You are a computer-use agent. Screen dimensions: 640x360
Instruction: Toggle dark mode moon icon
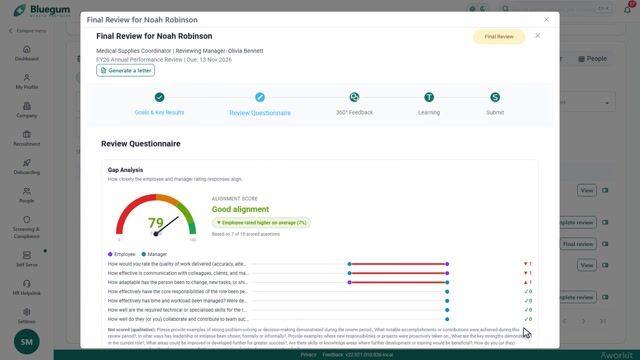coord(482,9)
